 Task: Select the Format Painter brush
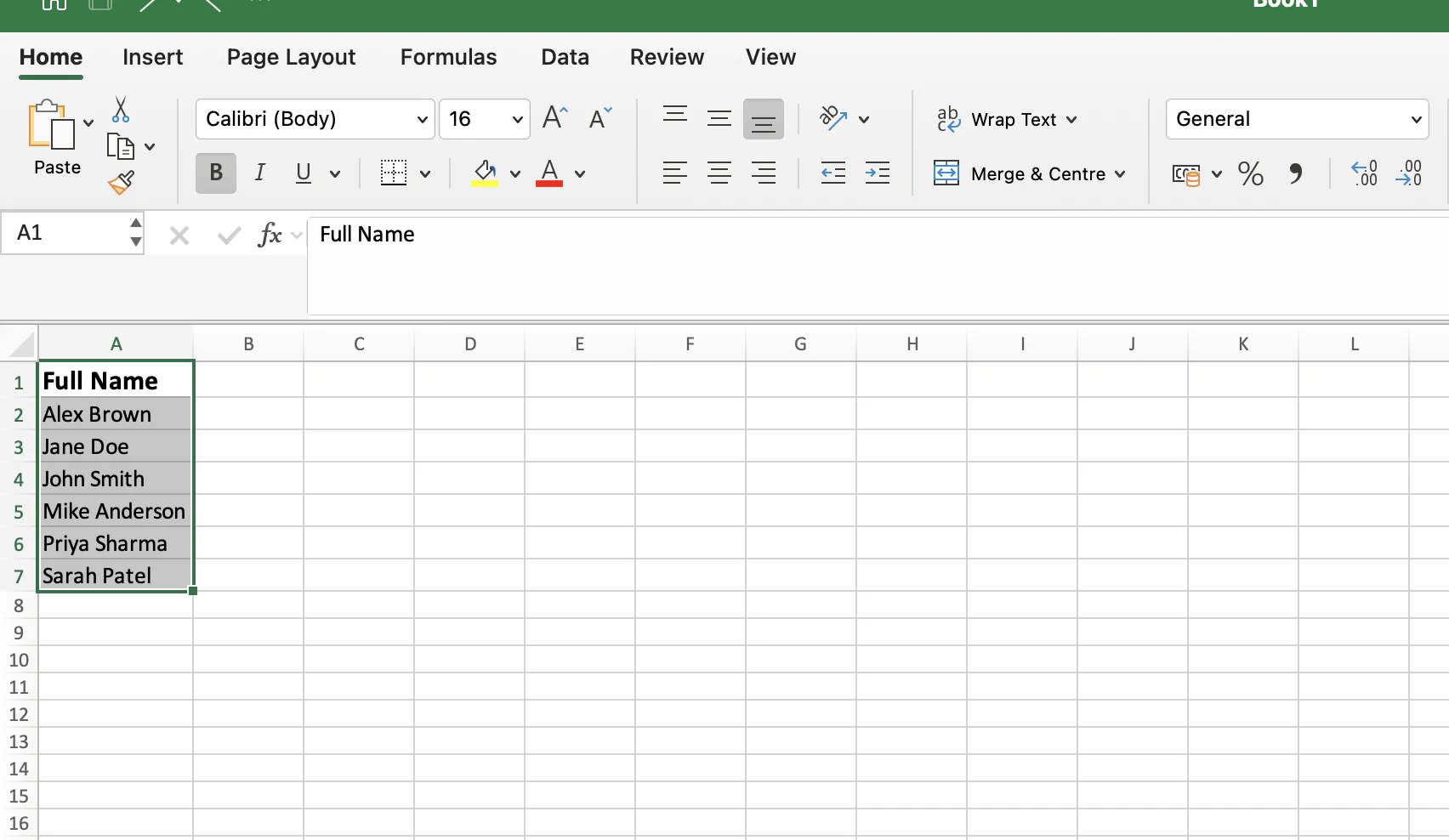tap(121, 182)
